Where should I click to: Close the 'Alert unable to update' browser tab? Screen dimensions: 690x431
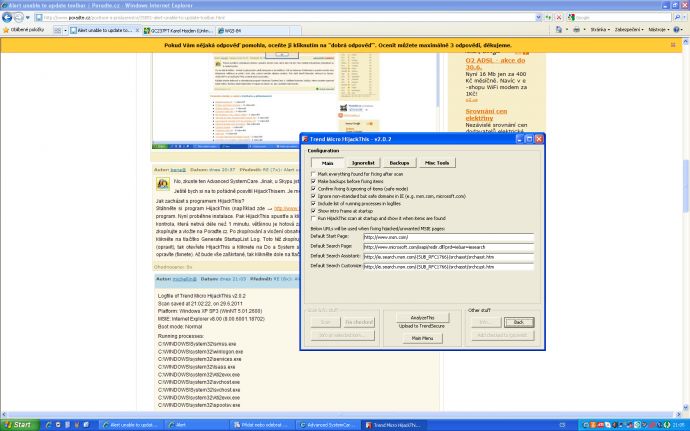[137, 30]
